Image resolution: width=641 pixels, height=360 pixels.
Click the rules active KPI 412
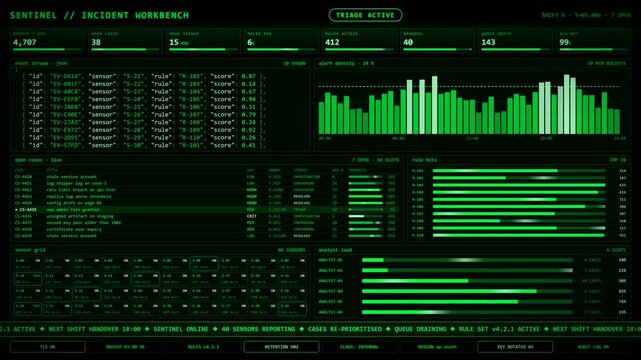point(359,40)
